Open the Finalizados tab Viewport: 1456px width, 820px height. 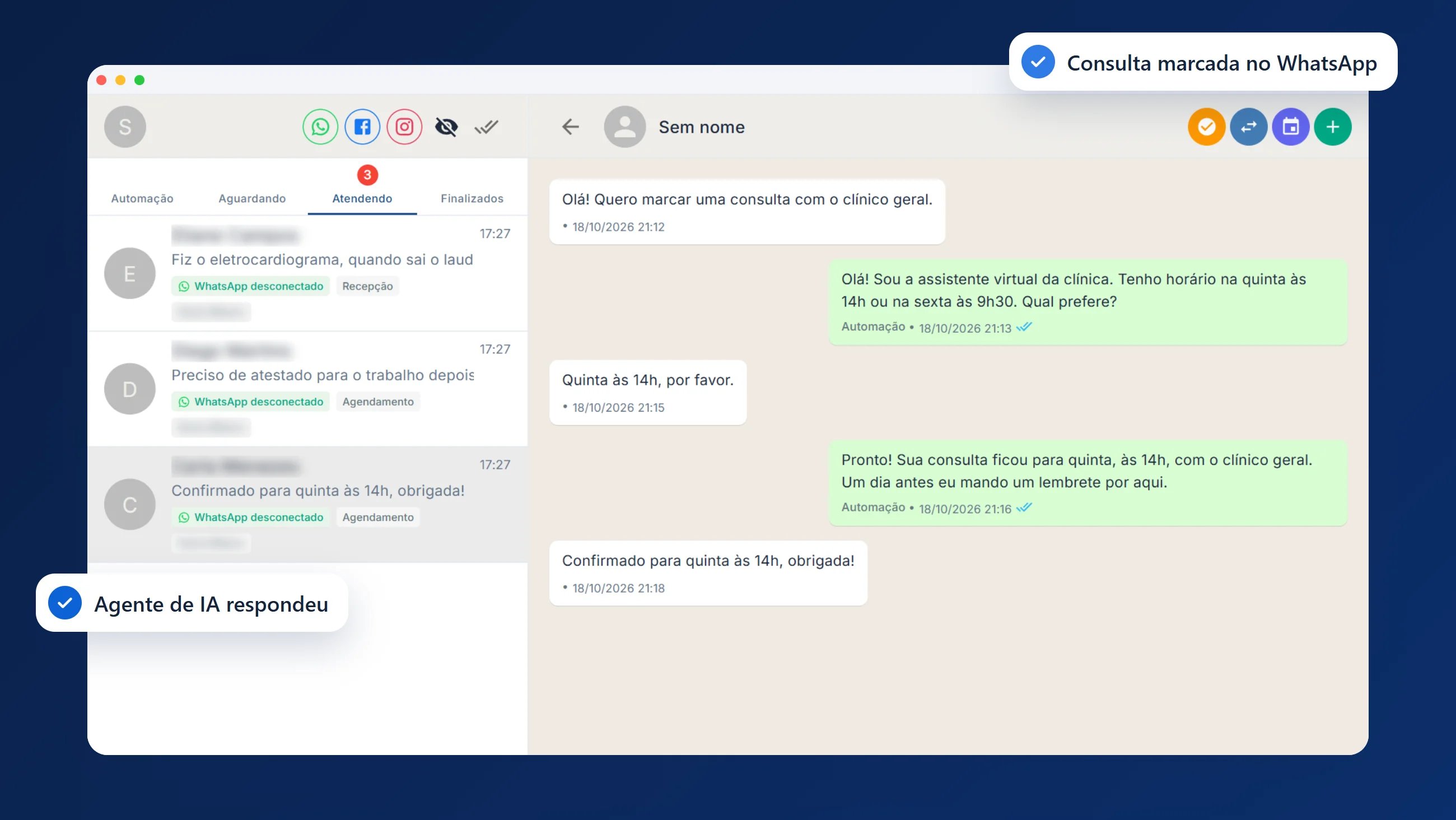tap(472, 198)
